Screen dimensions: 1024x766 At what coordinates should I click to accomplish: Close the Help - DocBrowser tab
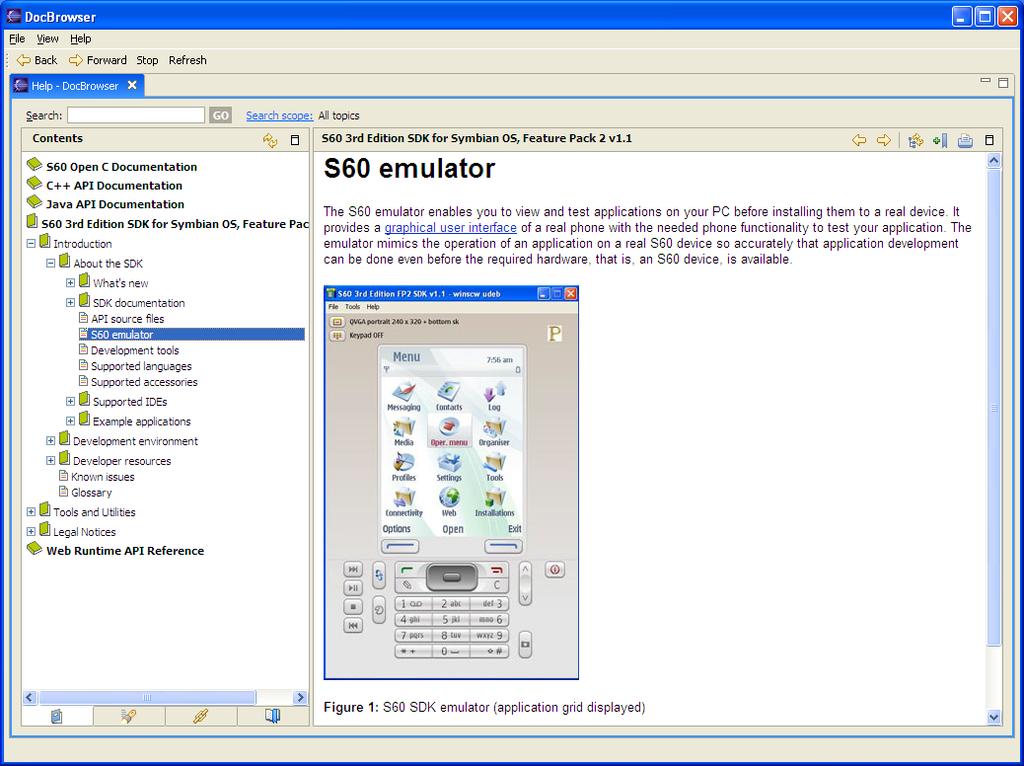tap(132, 85)
